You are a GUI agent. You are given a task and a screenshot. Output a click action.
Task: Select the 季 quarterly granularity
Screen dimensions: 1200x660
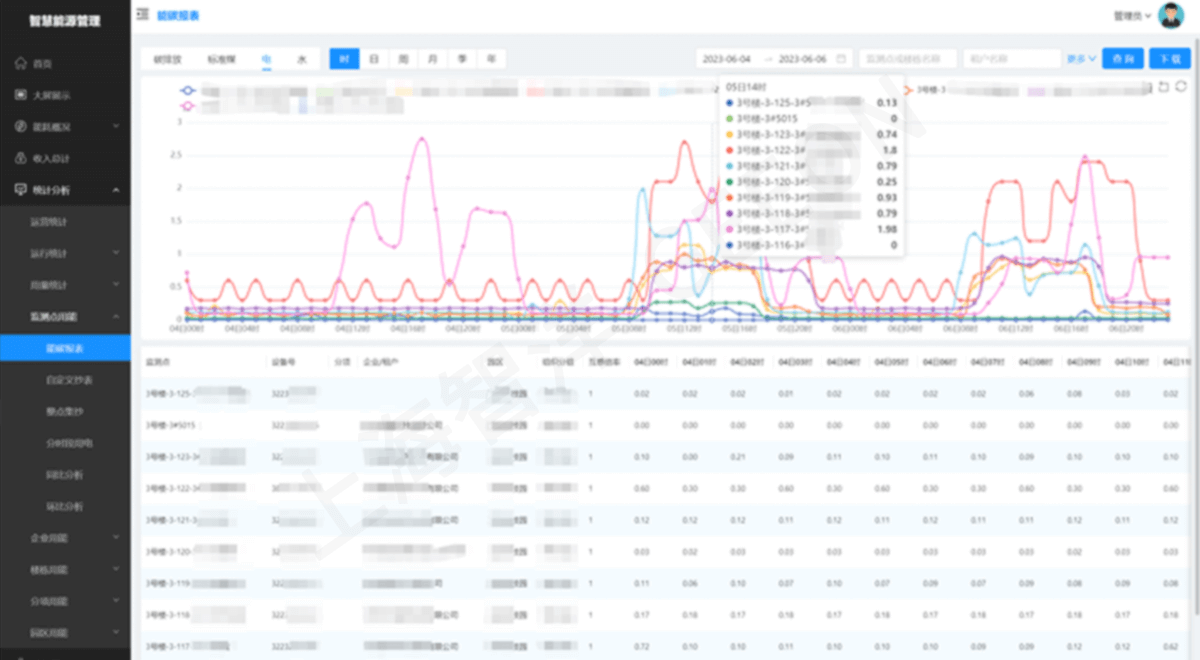tap(462, 59)
